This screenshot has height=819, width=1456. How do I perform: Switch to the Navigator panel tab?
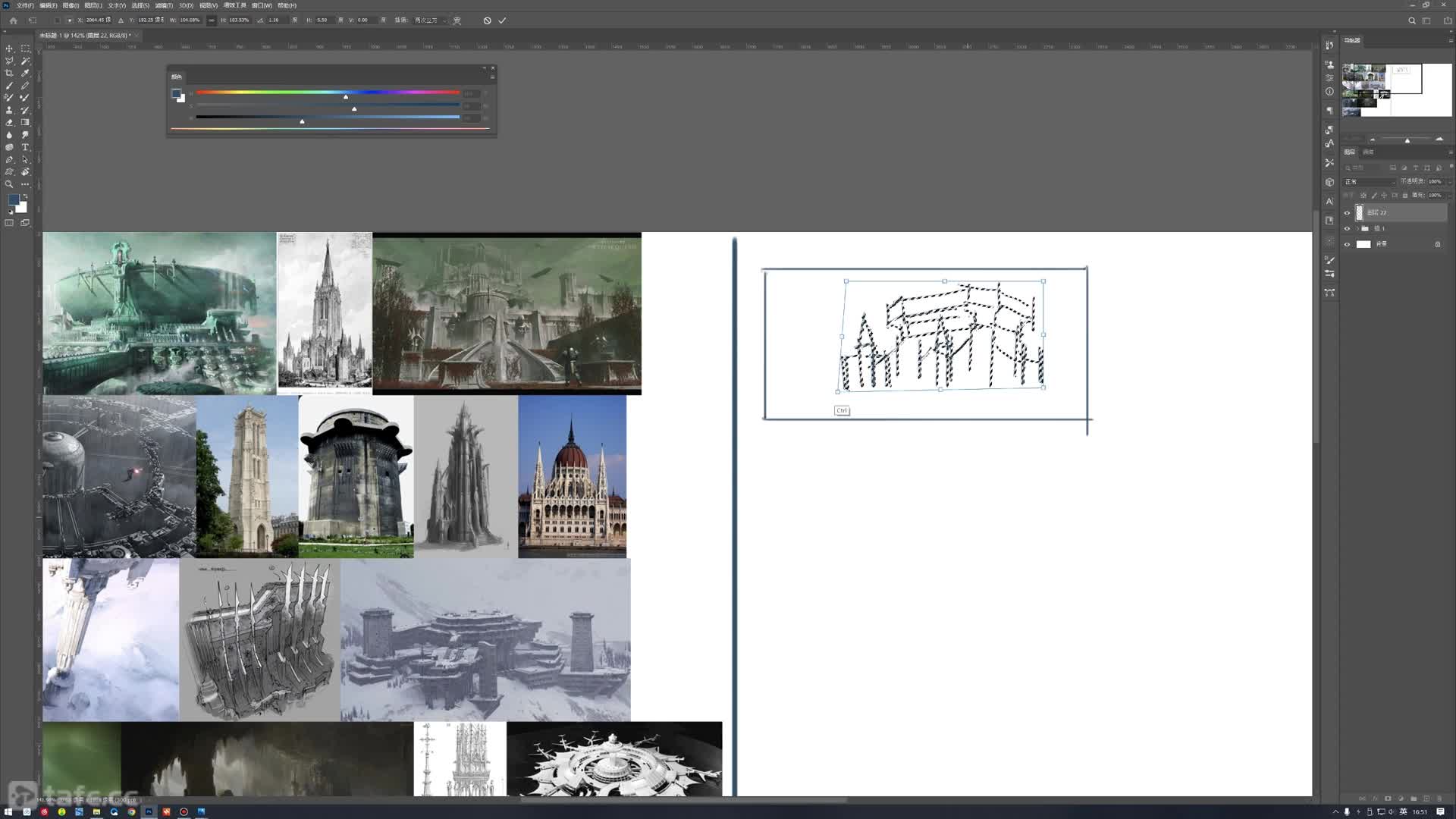pyautogui.click(x=1352, y=40)
